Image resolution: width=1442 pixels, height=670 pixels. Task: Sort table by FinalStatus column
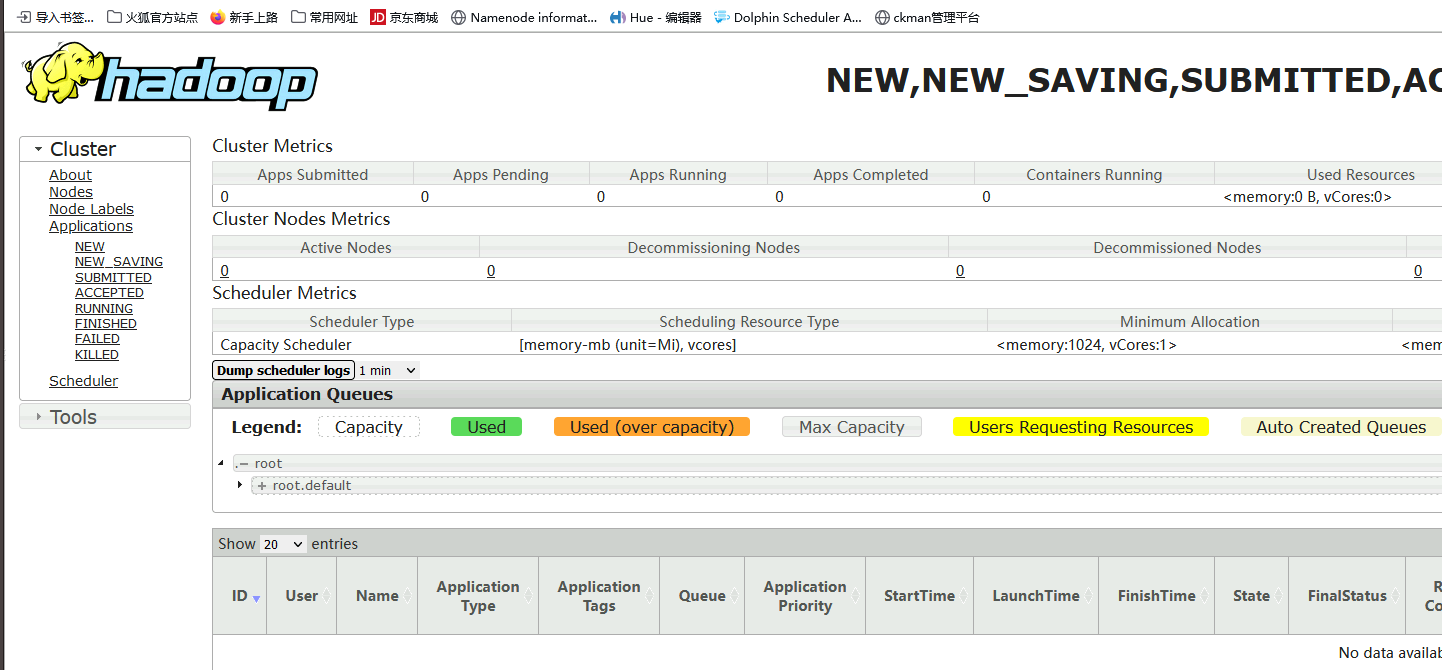[x=1347, y=596]
